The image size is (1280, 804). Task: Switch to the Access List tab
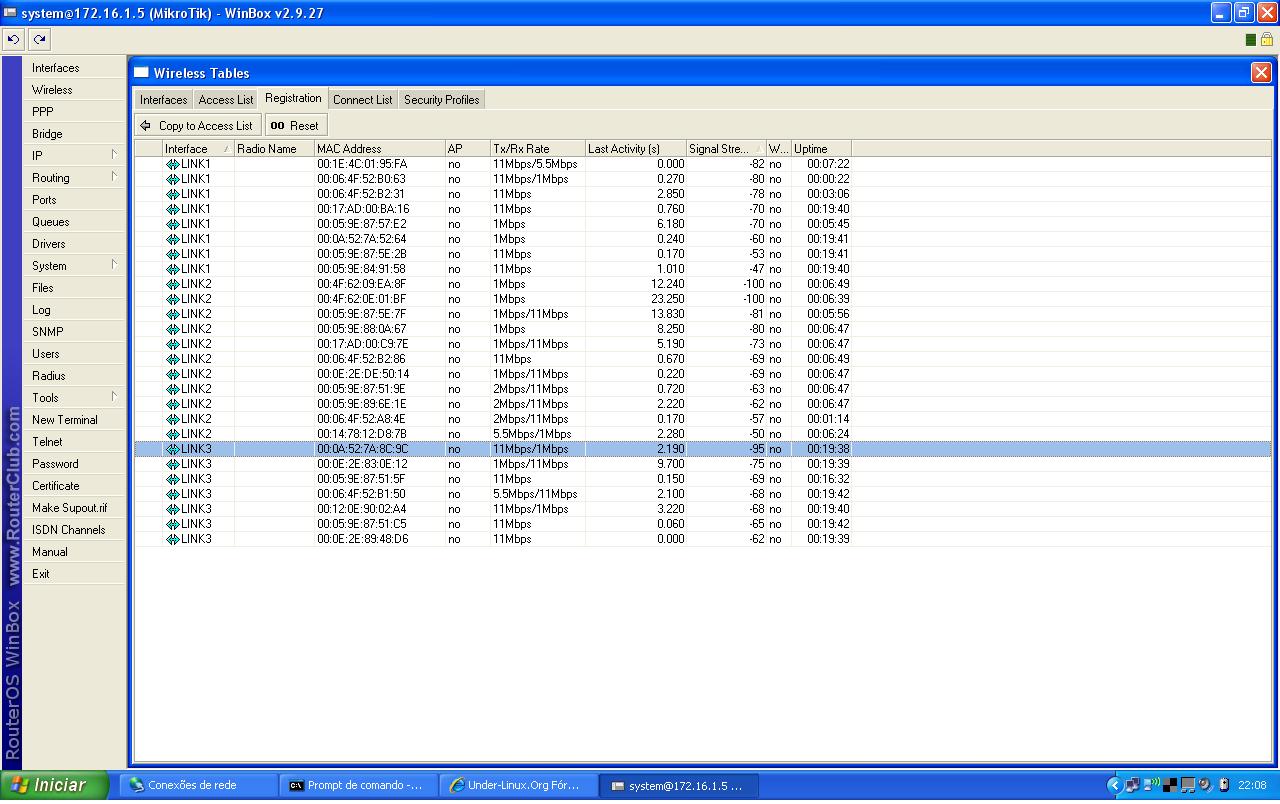[226, 100]
